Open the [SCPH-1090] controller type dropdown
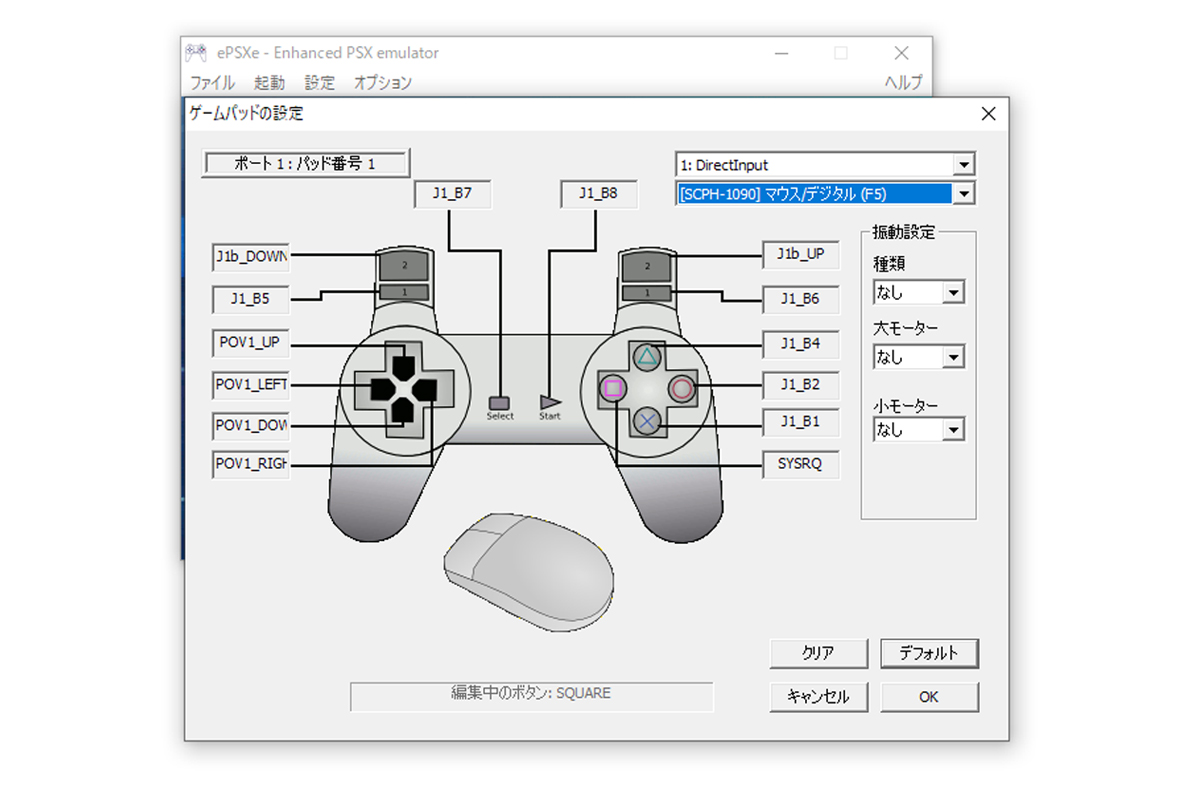This screenshot has height=800, width=1200. point(964,194)
